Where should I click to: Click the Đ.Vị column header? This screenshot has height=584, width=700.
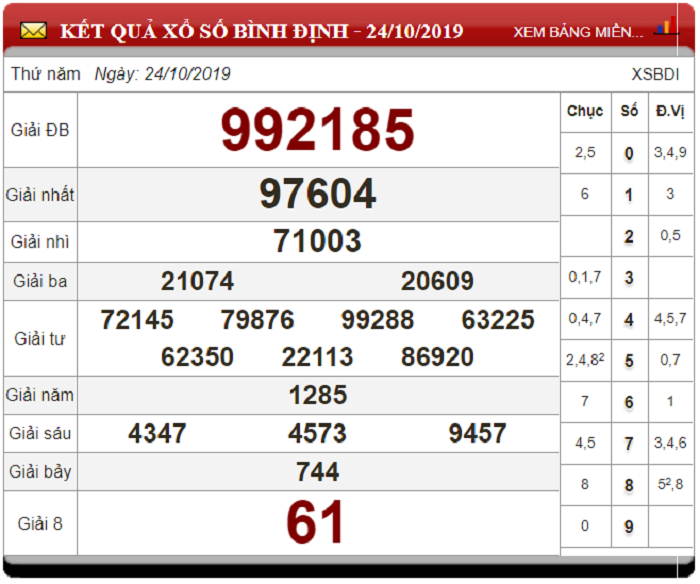coord(670,111)
